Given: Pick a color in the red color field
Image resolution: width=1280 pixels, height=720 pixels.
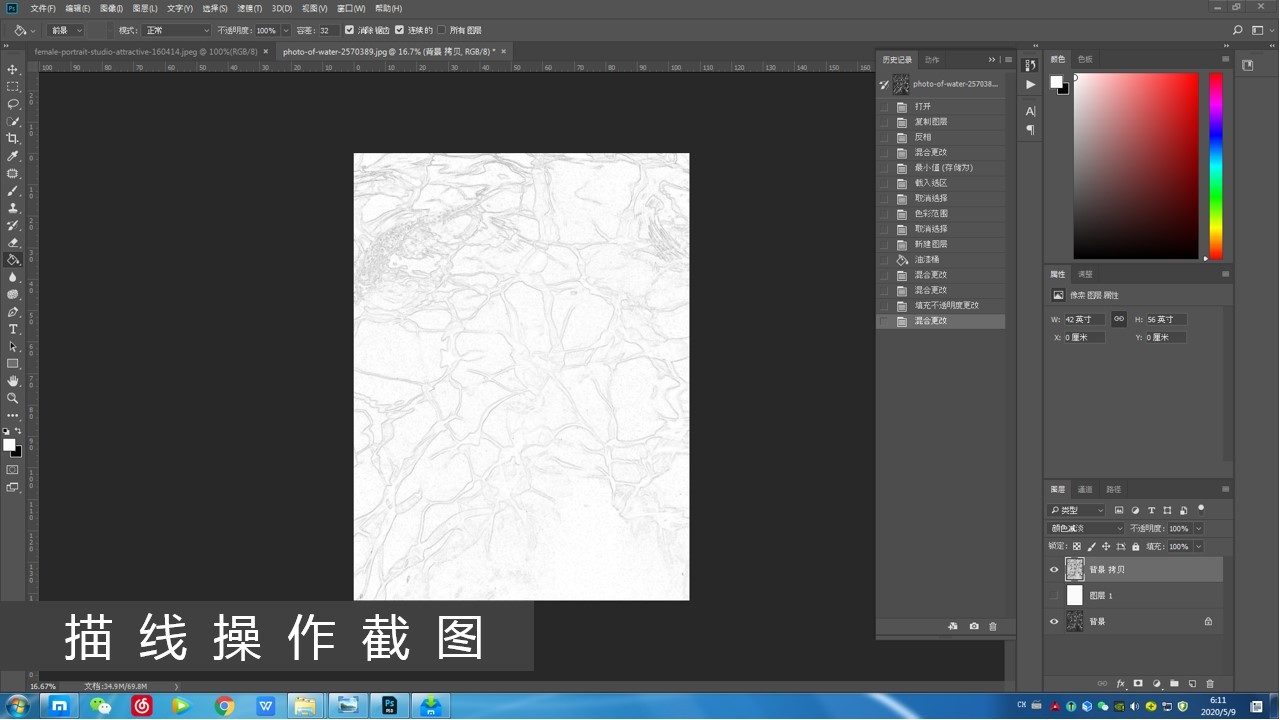Looking at the screenshot, I should [1136, 166].
